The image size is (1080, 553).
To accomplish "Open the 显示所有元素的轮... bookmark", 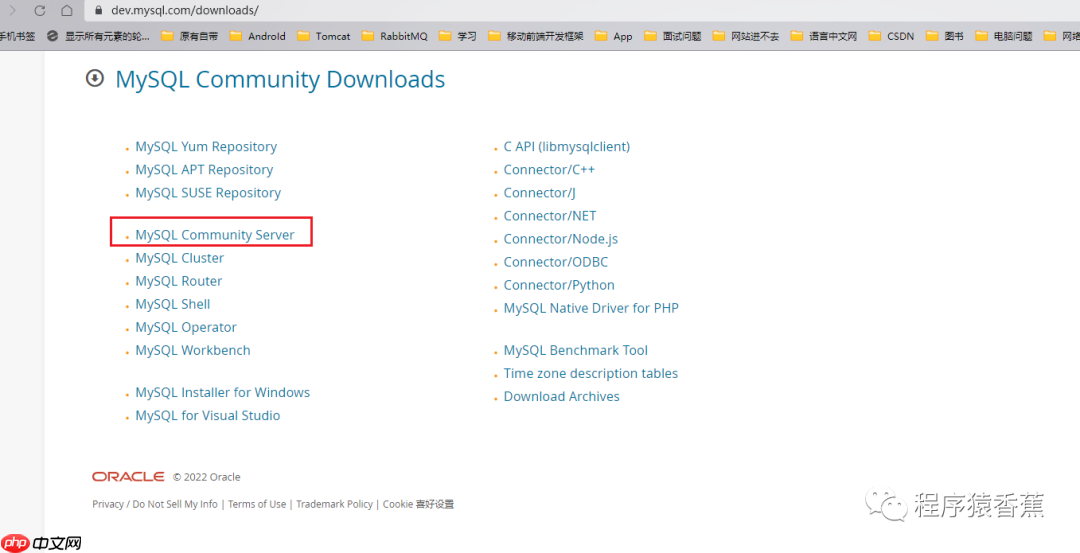I will pos(98,36).
